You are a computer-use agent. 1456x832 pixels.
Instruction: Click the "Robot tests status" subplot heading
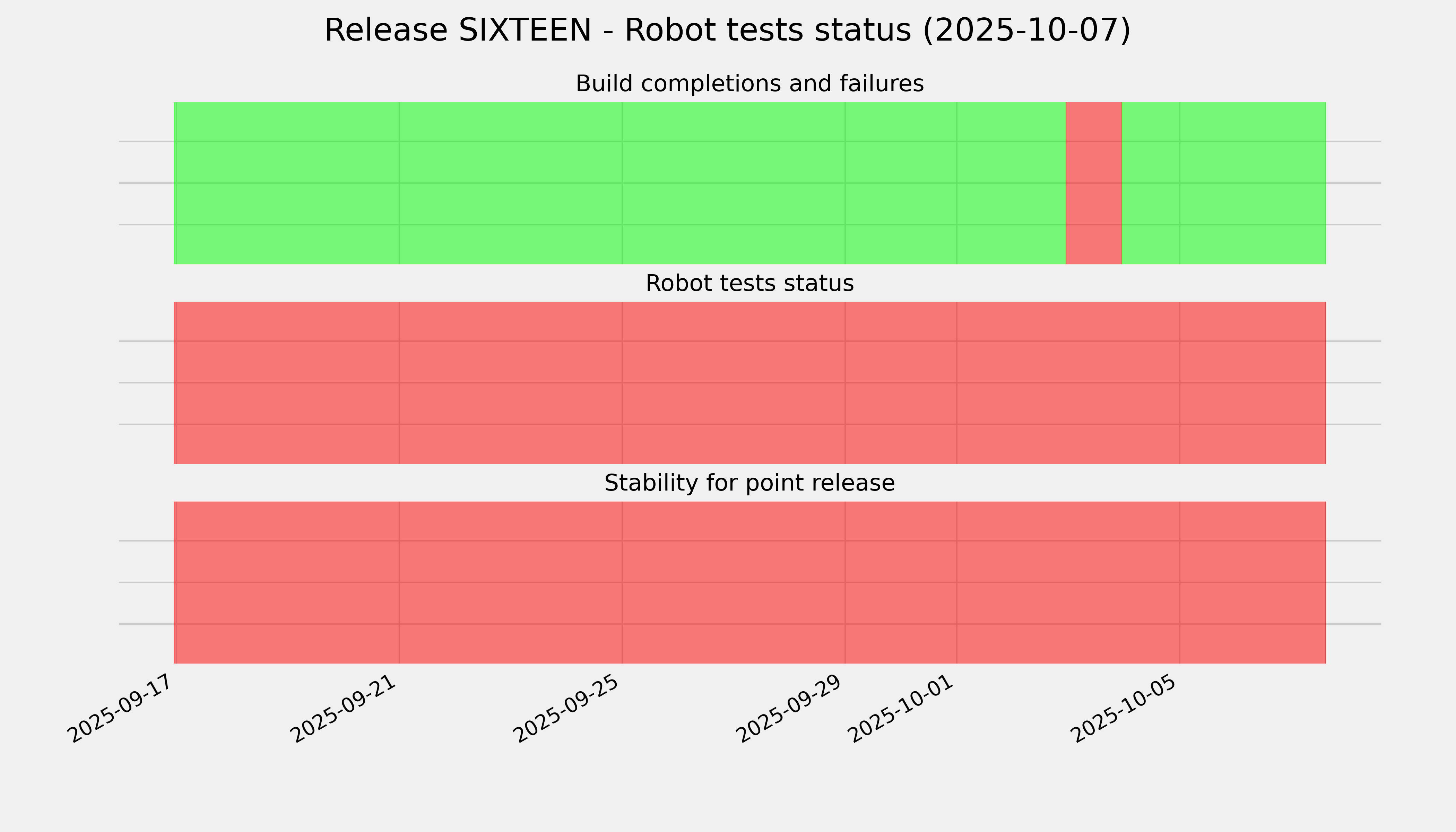click(x=749, y=284)
